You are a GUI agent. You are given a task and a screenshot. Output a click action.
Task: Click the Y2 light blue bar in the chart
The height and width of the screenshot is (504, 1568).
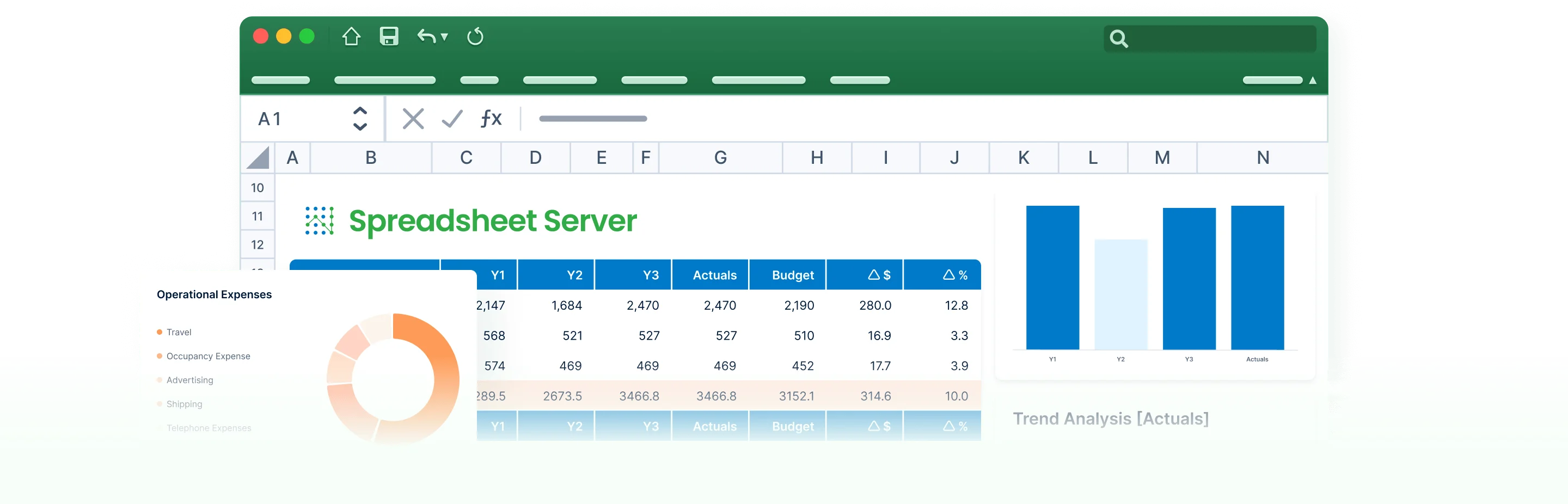pos(1120,294)
